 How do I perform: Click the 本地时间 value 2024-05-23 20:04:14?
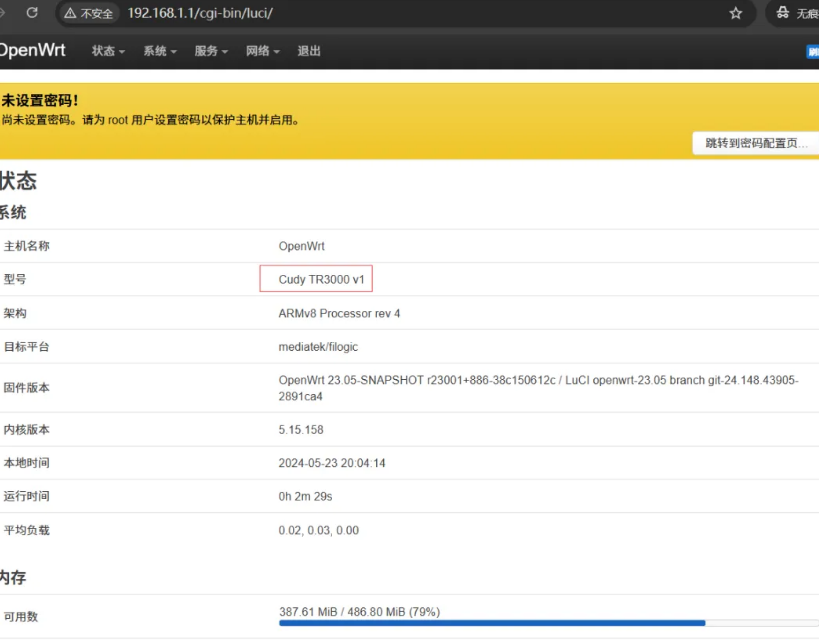(x=332, y=463)
